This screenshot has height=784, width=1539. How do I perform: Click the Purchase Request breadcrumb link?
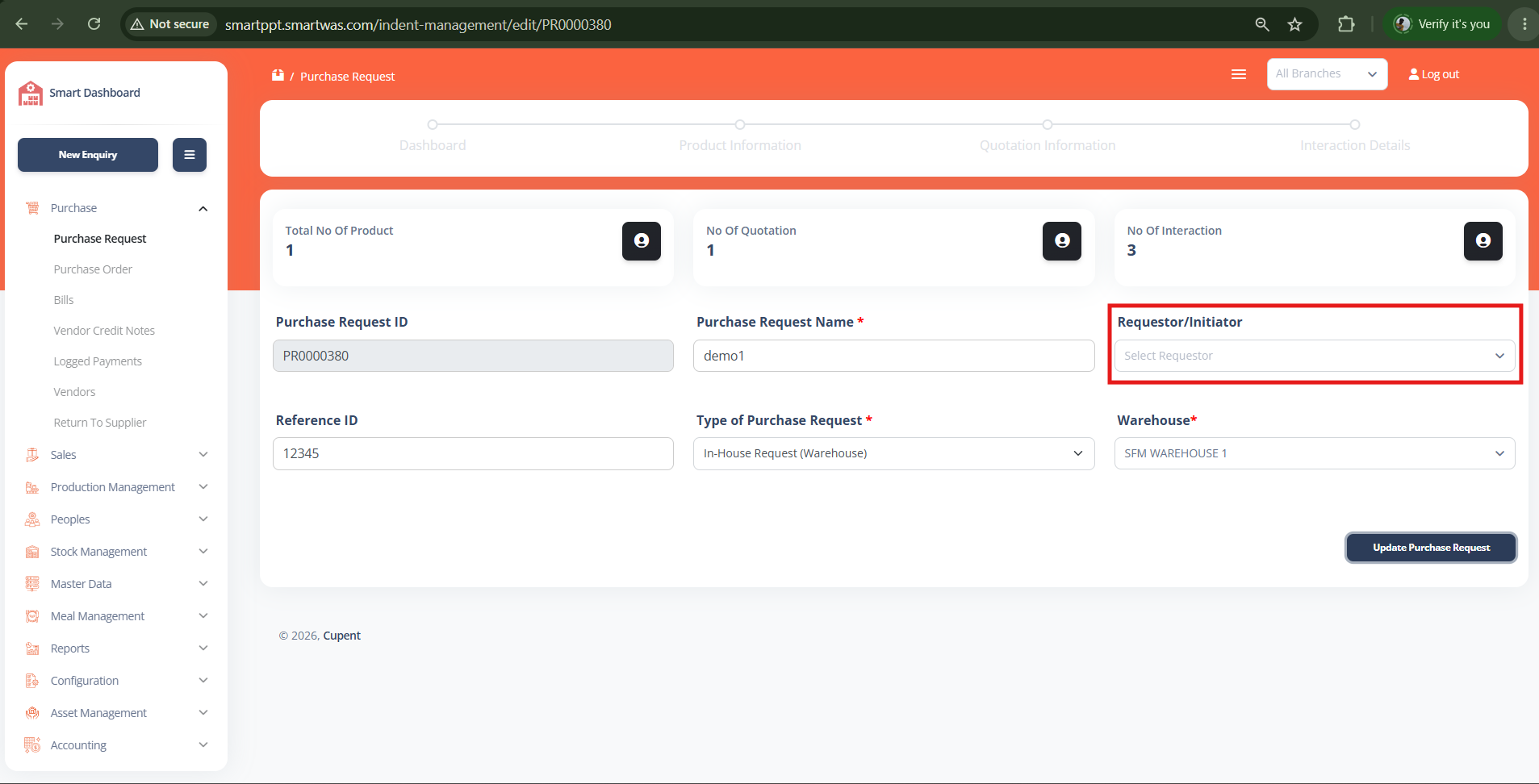point(348,77)
